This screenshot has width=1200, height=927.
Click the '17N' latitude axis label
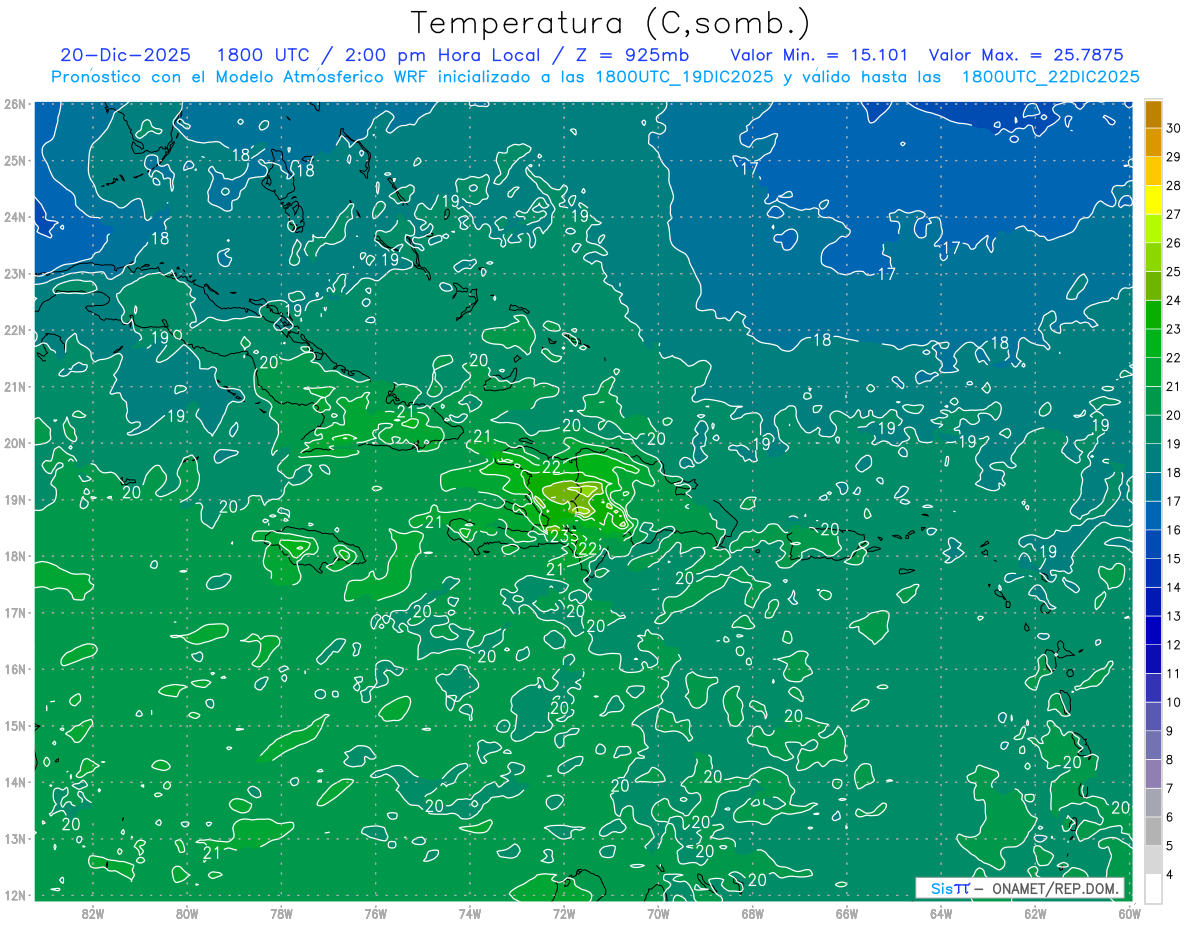[x=14, y=613]
